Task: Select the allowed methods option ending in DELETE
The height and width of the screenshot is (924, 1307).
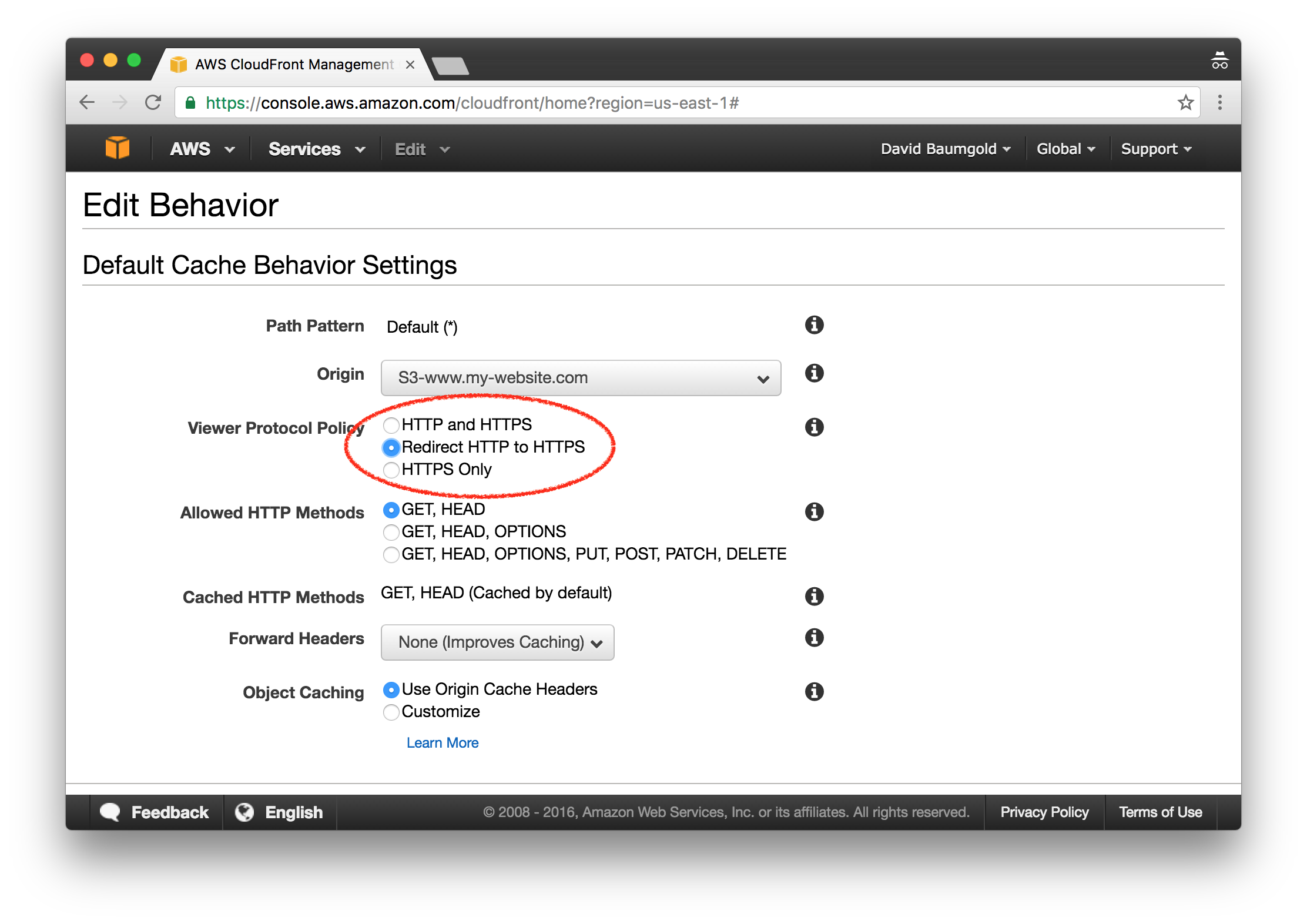Action: [x=391, y=554]
